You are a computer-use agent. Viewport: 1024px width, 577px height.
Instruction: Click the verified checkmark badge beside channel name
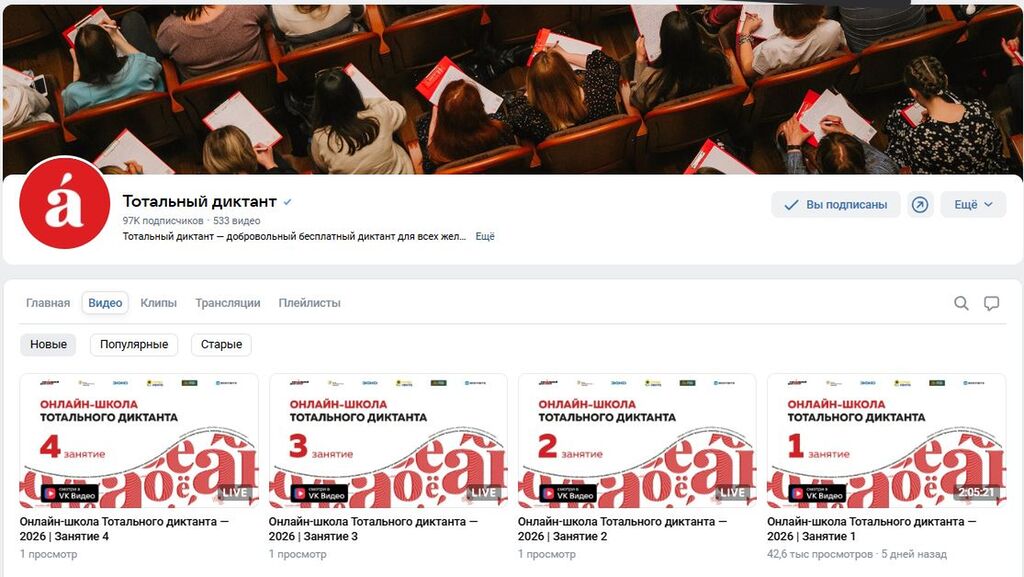(287, 202)
